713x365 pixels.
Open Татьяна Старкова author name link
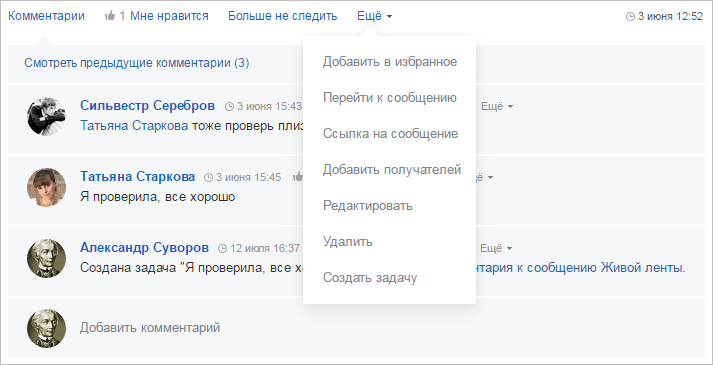coord(137,176)
